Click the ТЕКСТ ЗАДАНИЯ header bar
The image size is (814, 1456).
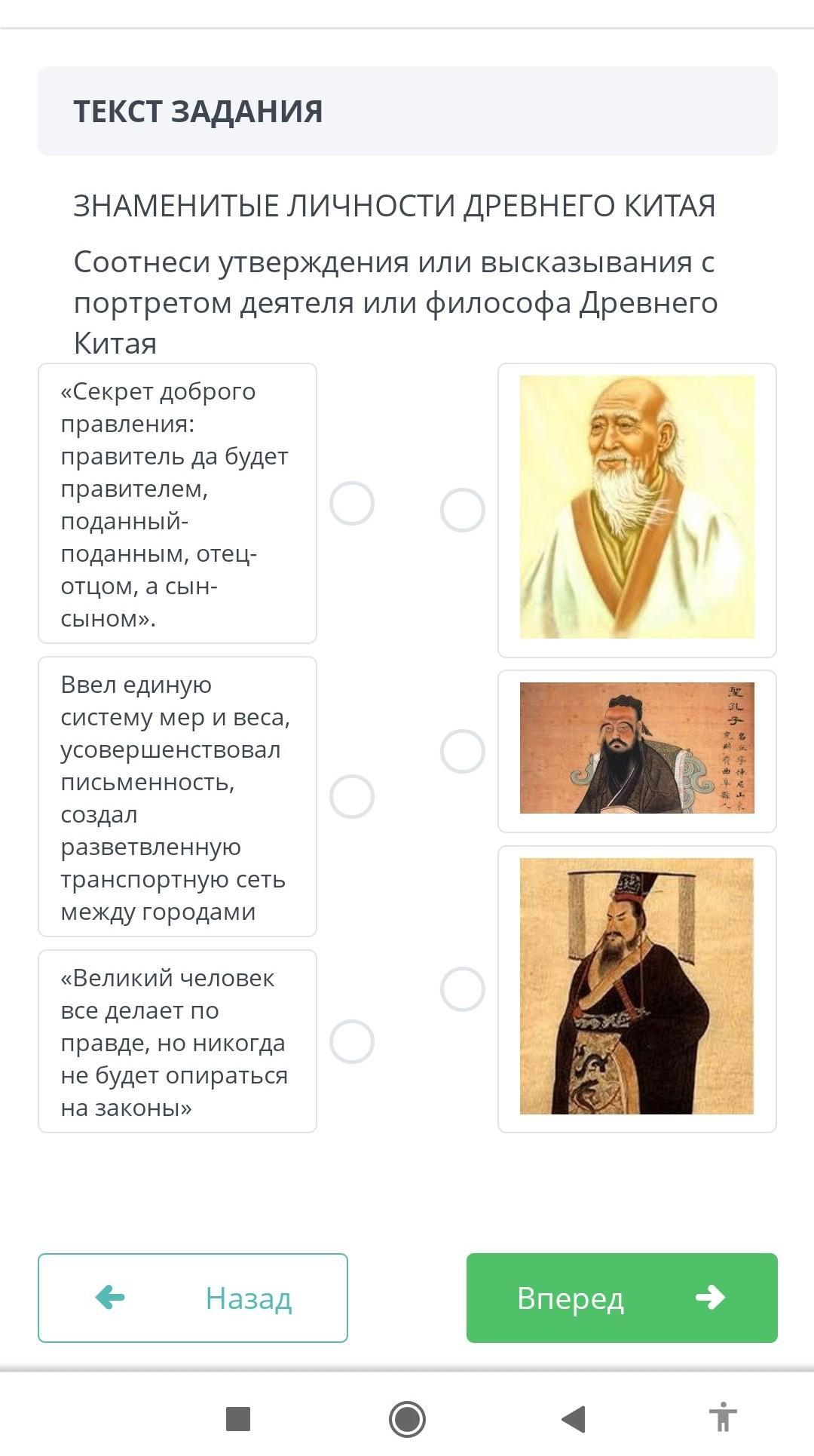point(407,111)
